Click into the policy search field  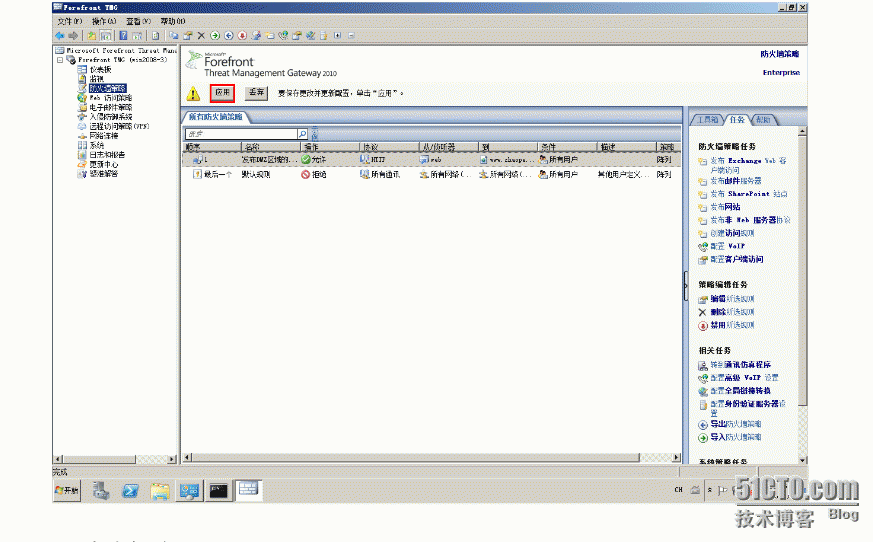(x=241, y=134)
